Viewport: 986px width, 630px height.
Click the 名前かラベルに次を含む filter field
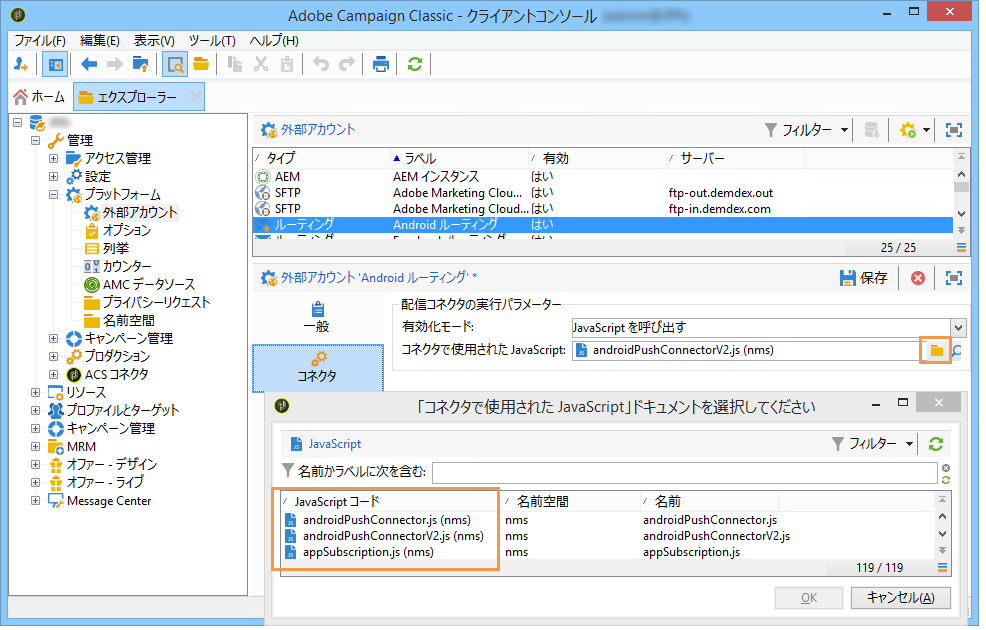tap(684, 473)
